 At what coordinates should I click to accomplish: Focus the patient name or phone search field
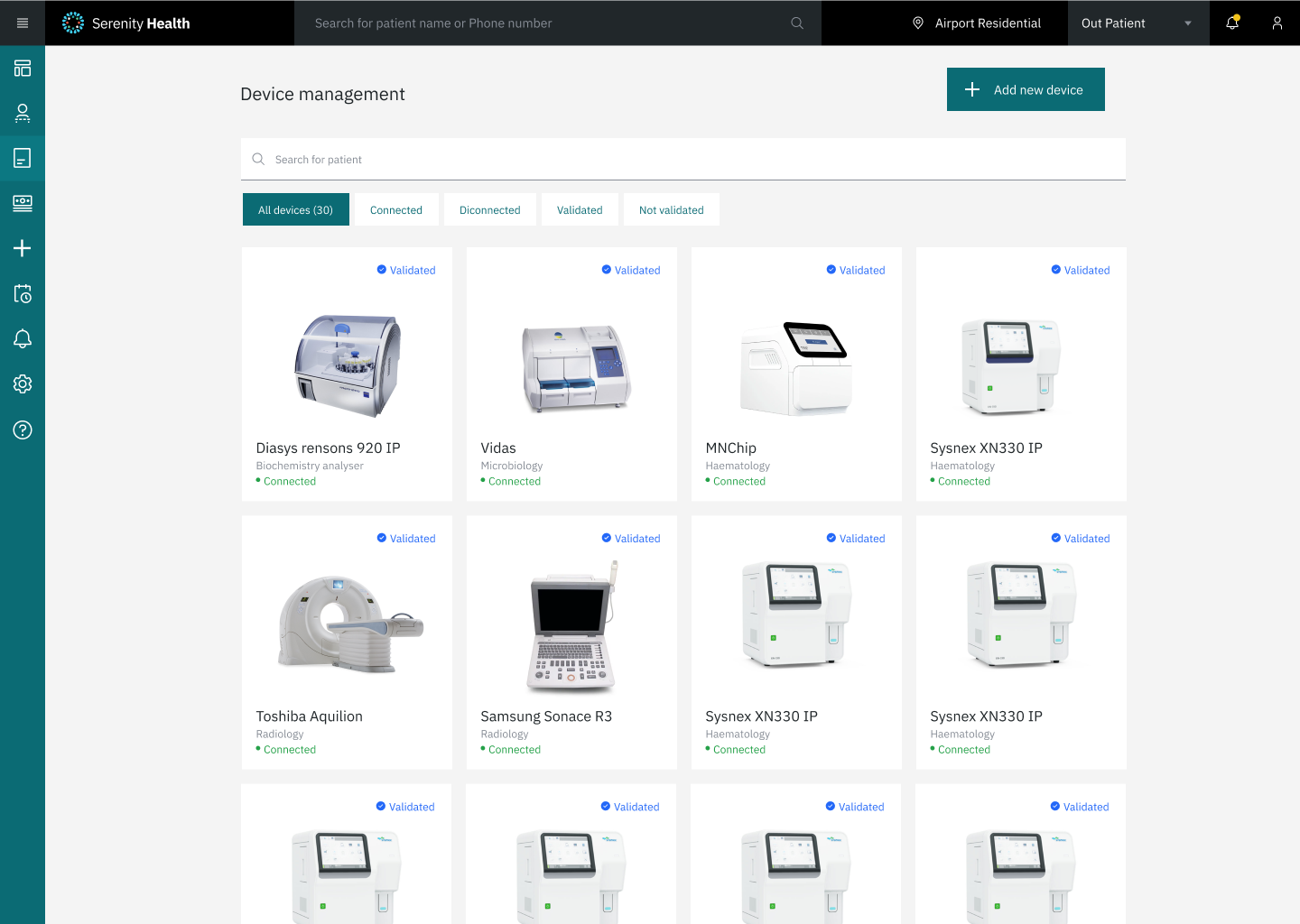point(558,23)
